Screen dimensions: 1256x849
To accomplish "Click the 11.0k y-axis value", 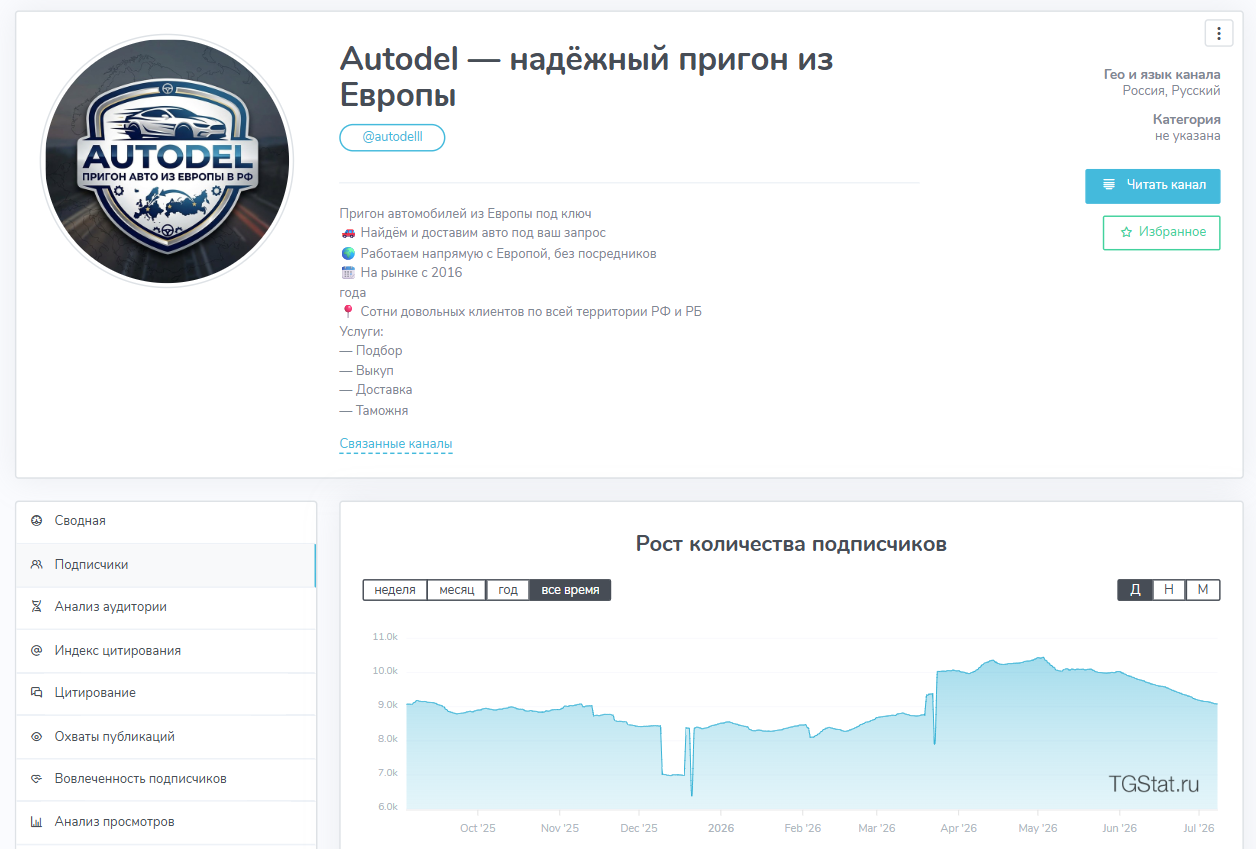I will [x=385, y=637].
